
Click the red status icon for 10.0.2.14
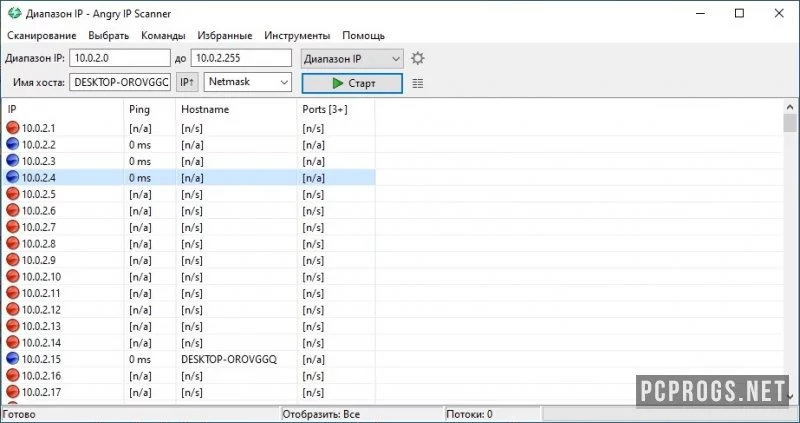coord(13,342)
